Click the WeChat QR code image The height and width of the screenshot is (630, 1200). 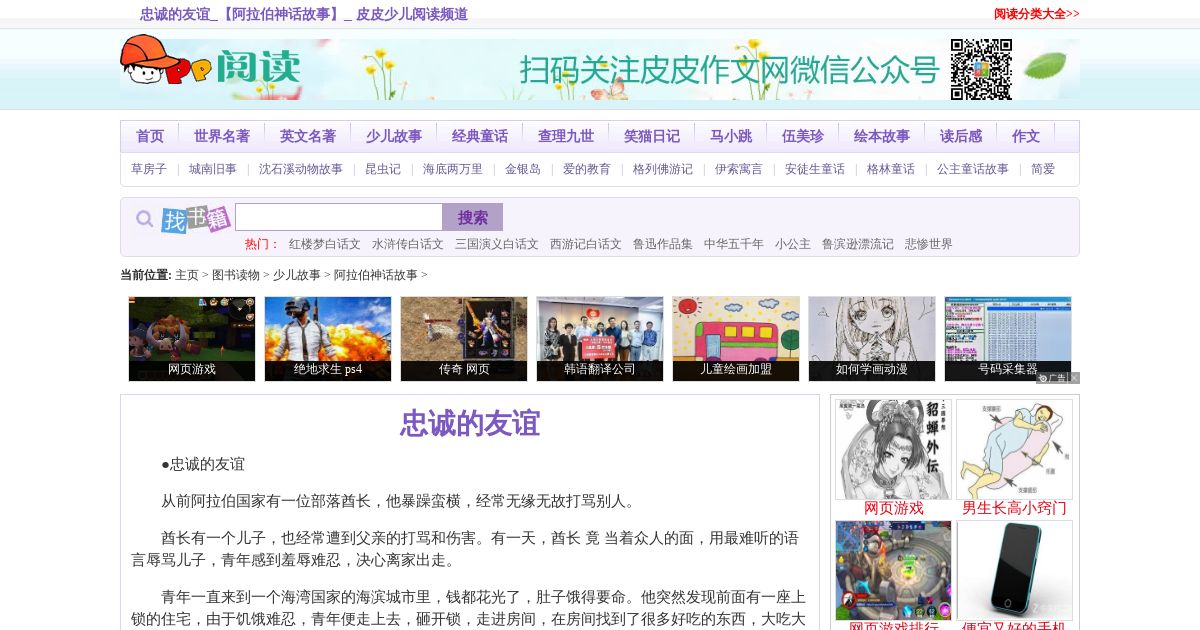[x=981, y=69]
